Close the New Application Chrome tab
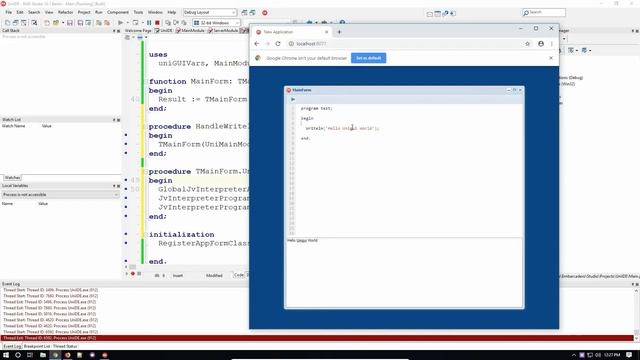 pos(327,32)
